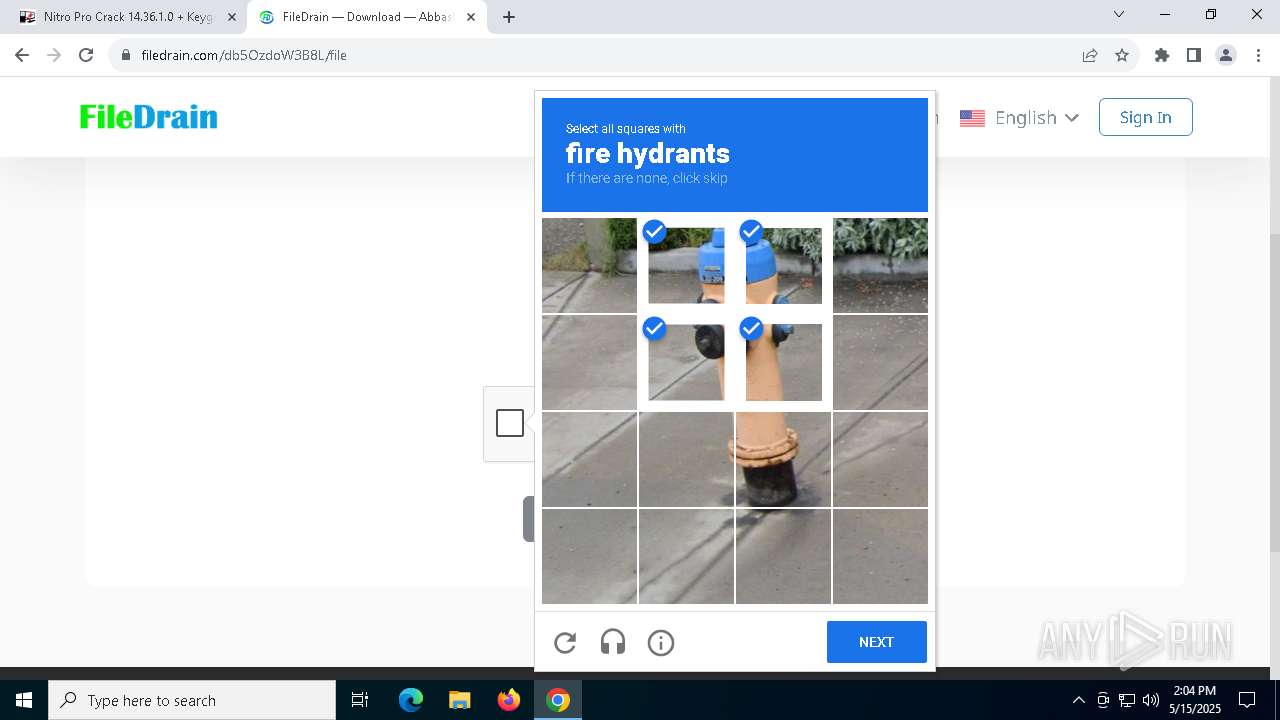Viewport: 1280px width, 720px height.
Task: Share this page using the share icon
Action: tap(1090, 55)
